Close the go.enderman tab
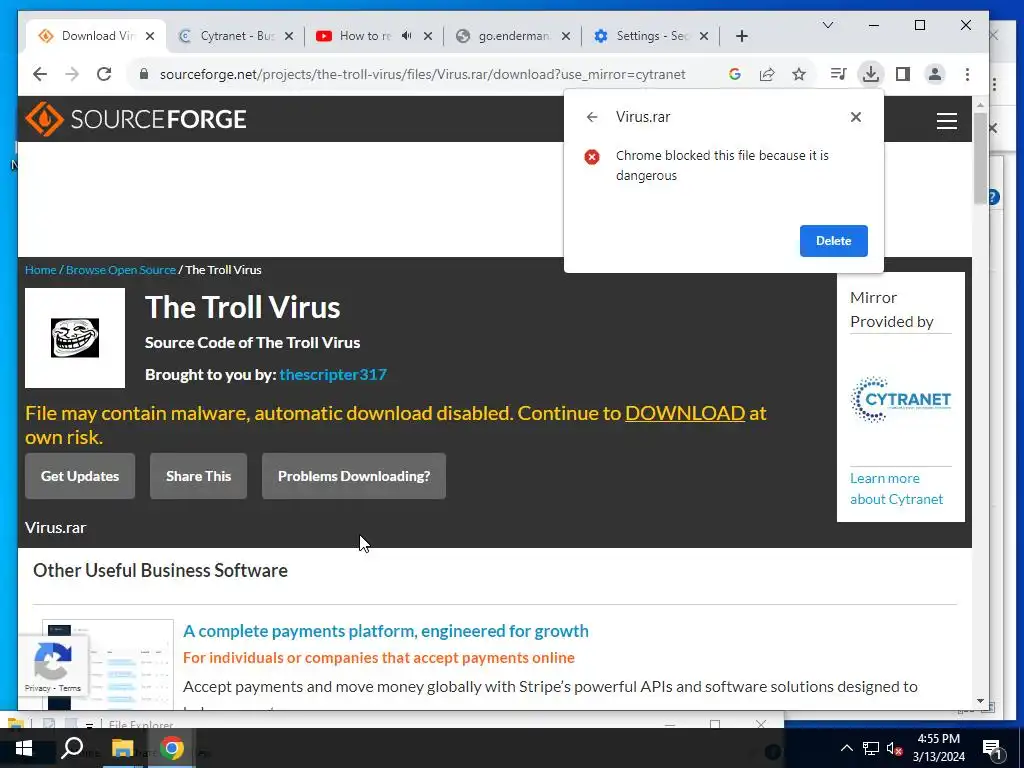This screenshot has width=1024, height=768. point(566,36)
